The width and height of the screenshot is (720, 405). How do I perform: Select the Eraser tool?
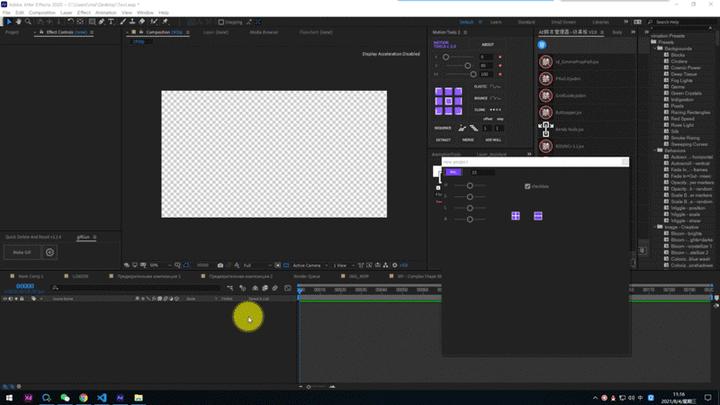pos(142,22)
